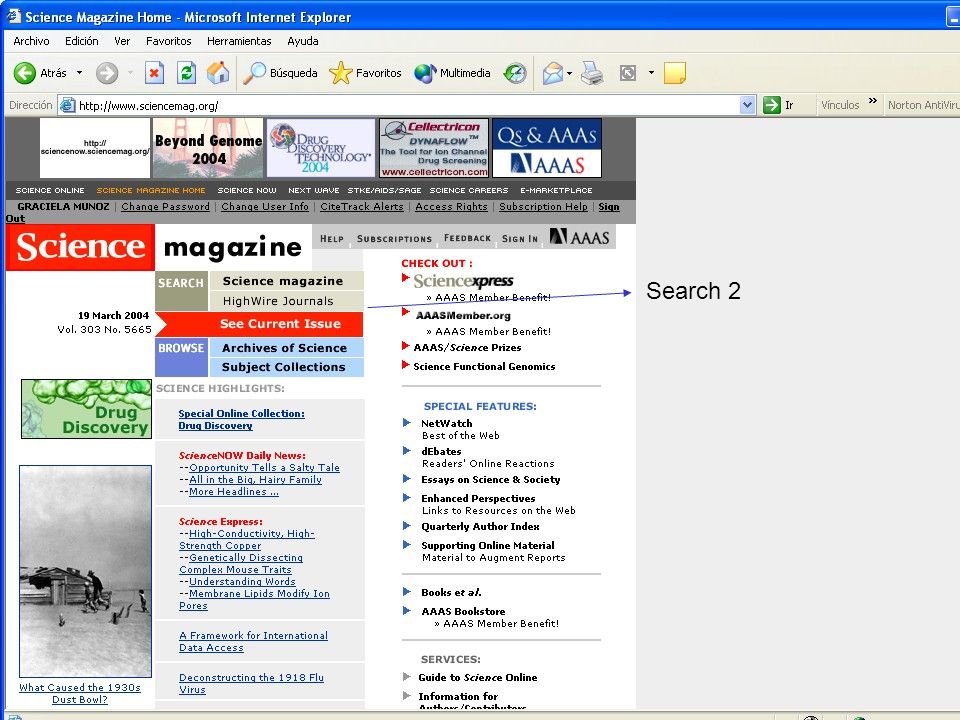The width and height of the screenshot is (960, 720).
Task: Open back button history dropdown arrow
Action: point(80,73)
